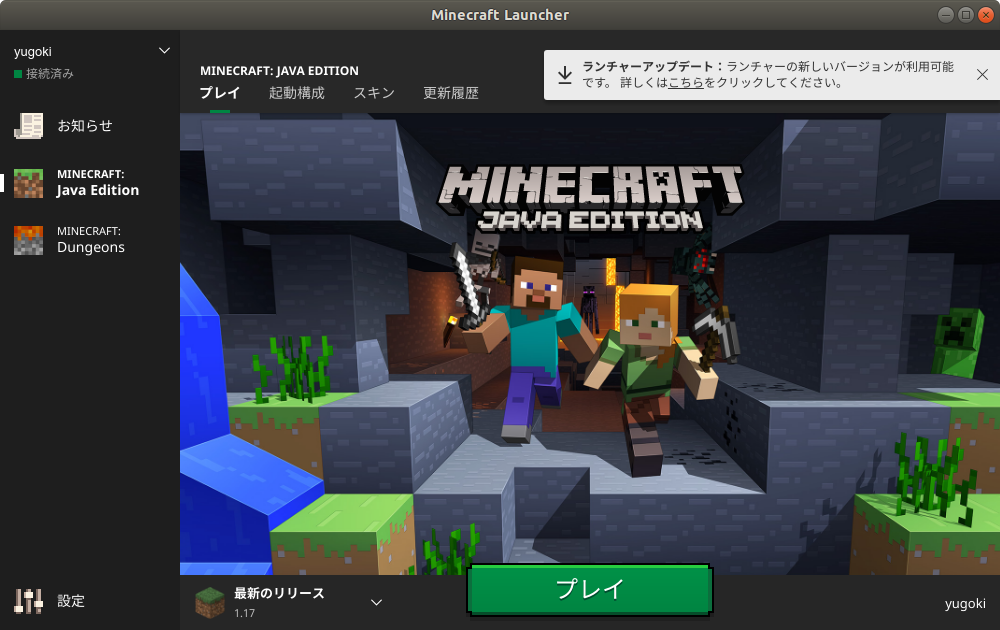This screenshot has width=1000, height=630.
Task: Open the 最新のリリース version selector chevron
Action: pyautogui.click(x=376, y=602)
